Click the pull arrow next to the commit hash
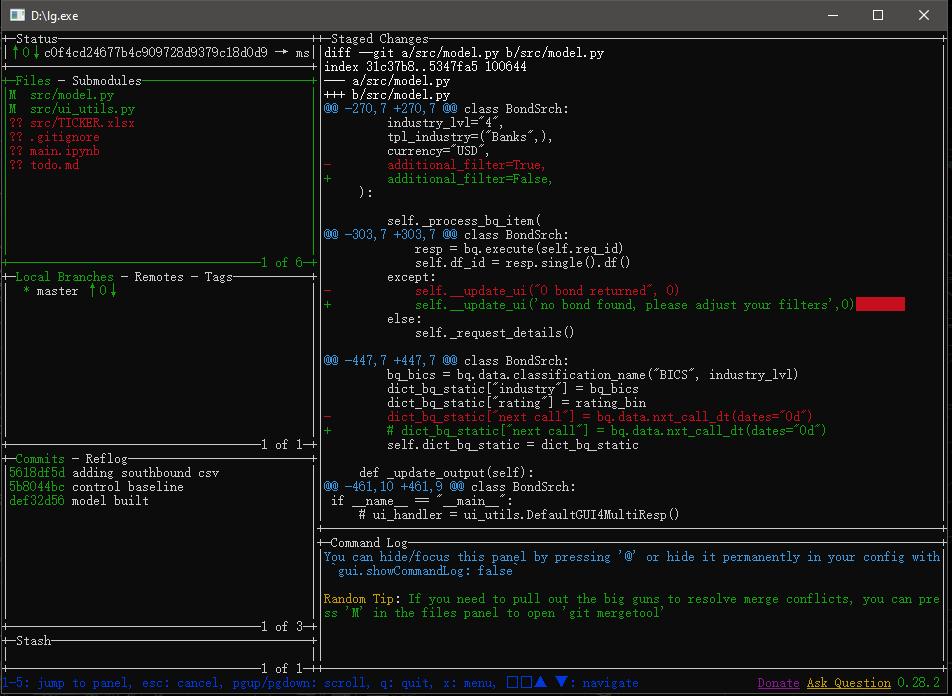Viewport: 952px width, 696px height. coord(36,53)
